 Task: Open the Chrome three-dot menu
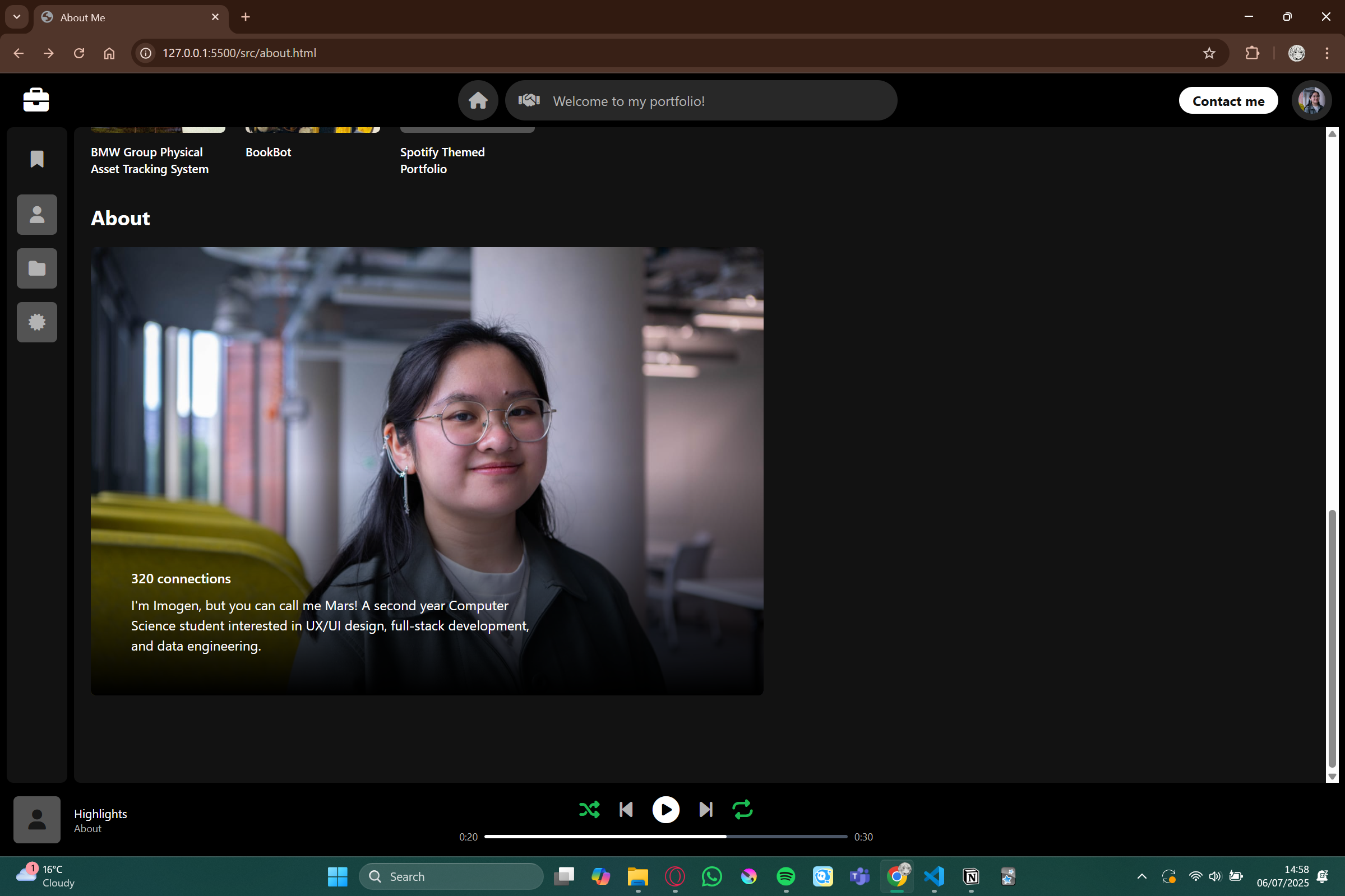(1326, 53)
